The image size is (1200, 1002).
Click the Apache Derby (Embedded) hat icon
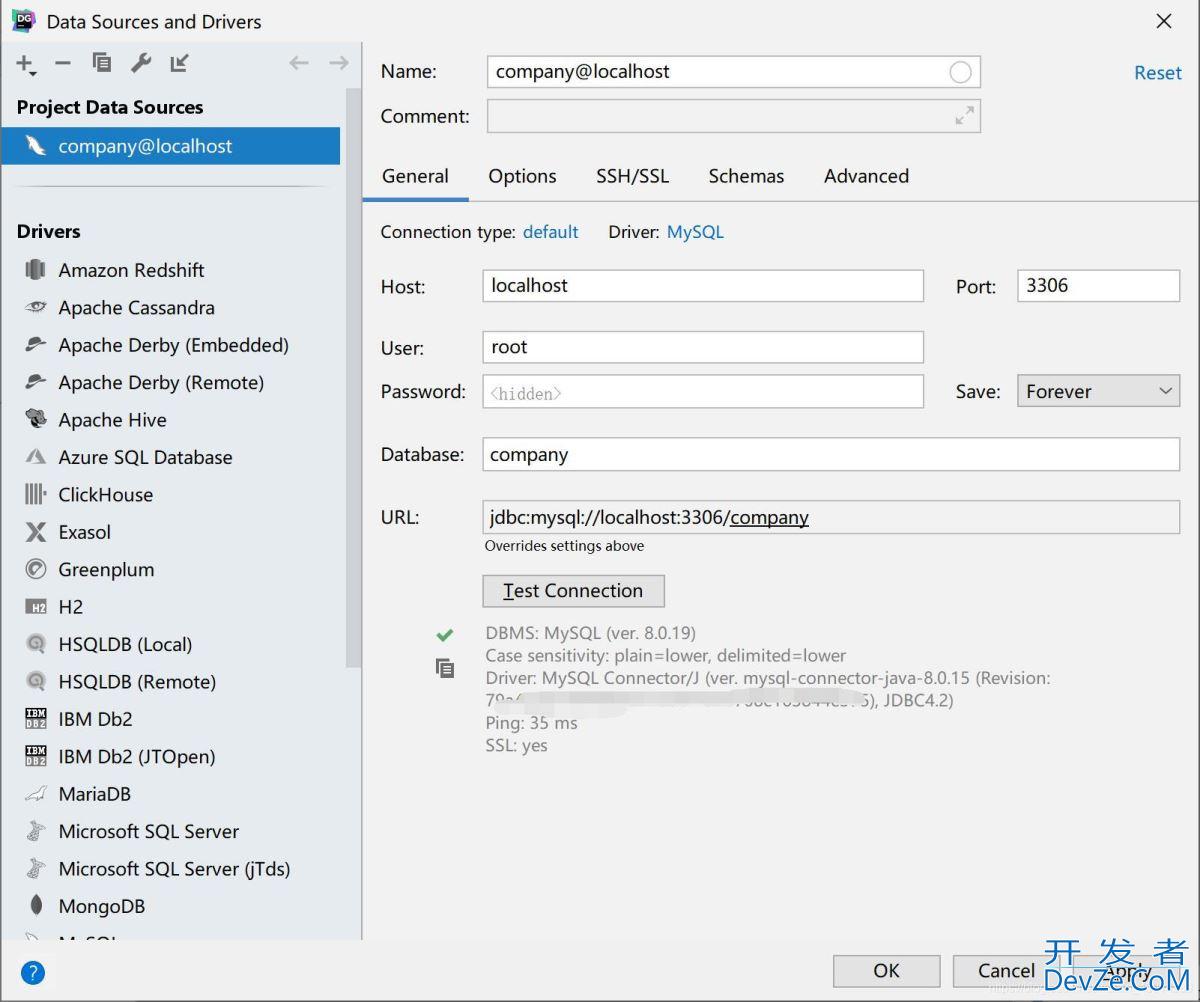(x=36, y=345)
